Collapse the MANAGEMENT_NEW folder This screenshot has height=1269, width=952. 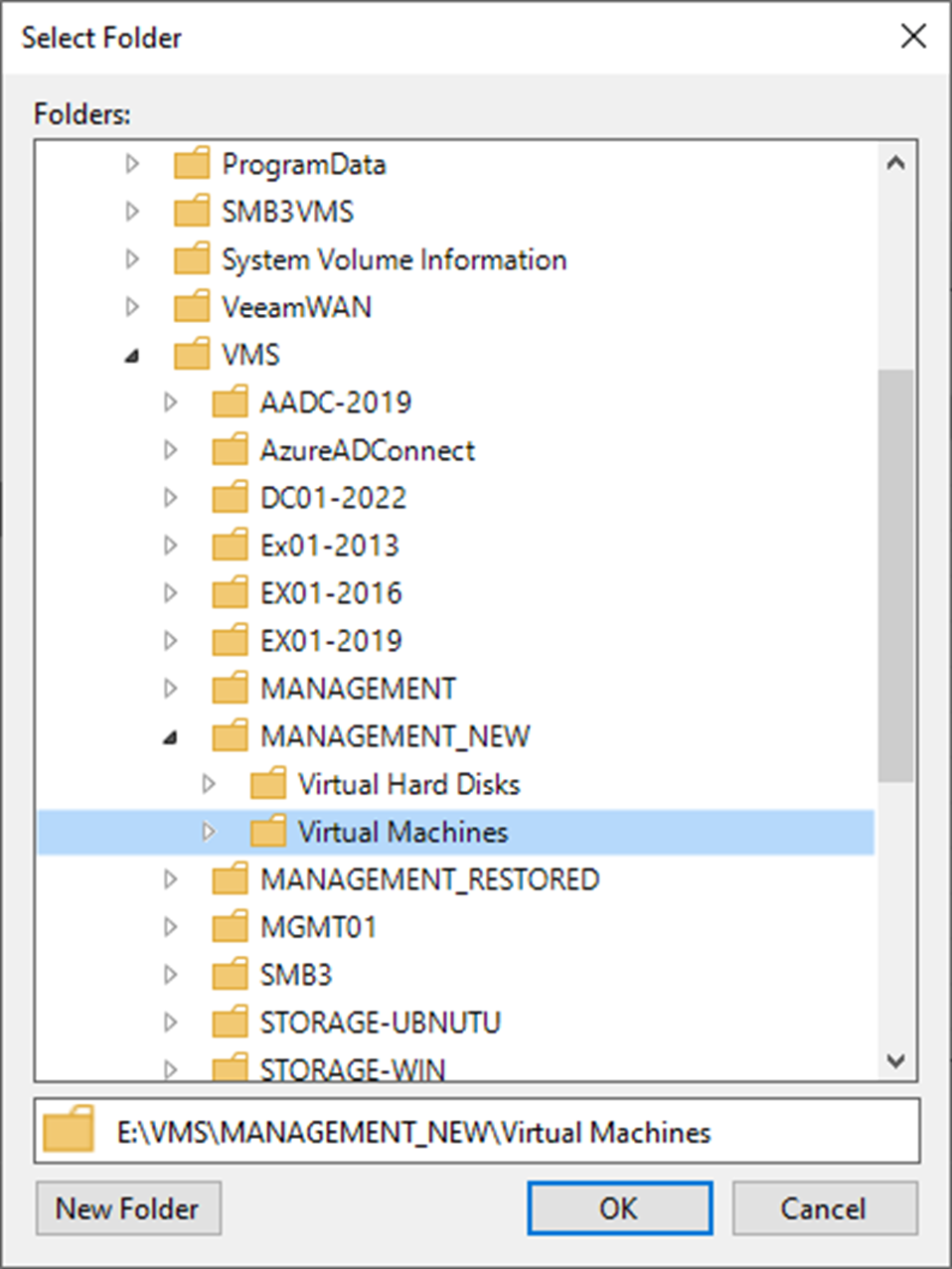tap(171, 735)
